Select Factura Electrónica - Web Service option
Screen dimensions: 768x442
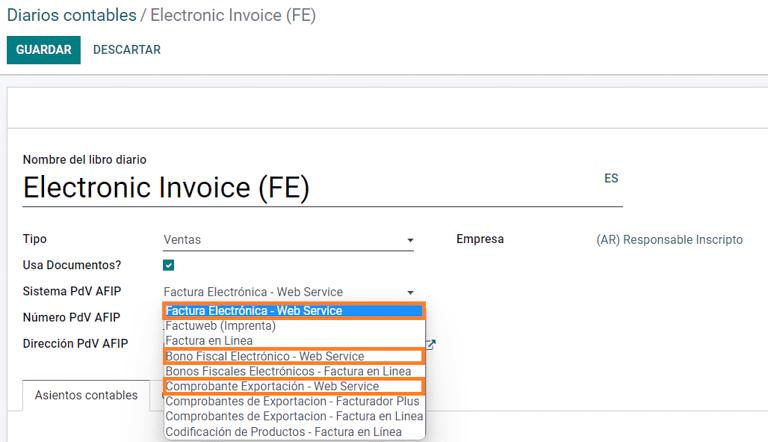click(x=294, y=311)
